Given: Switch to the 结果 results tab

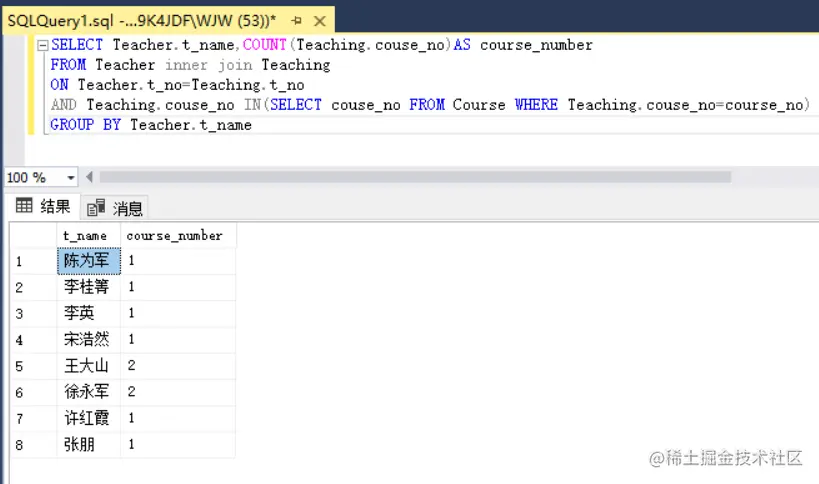Looking at the screenshot, I should click(x=43, y=206).
